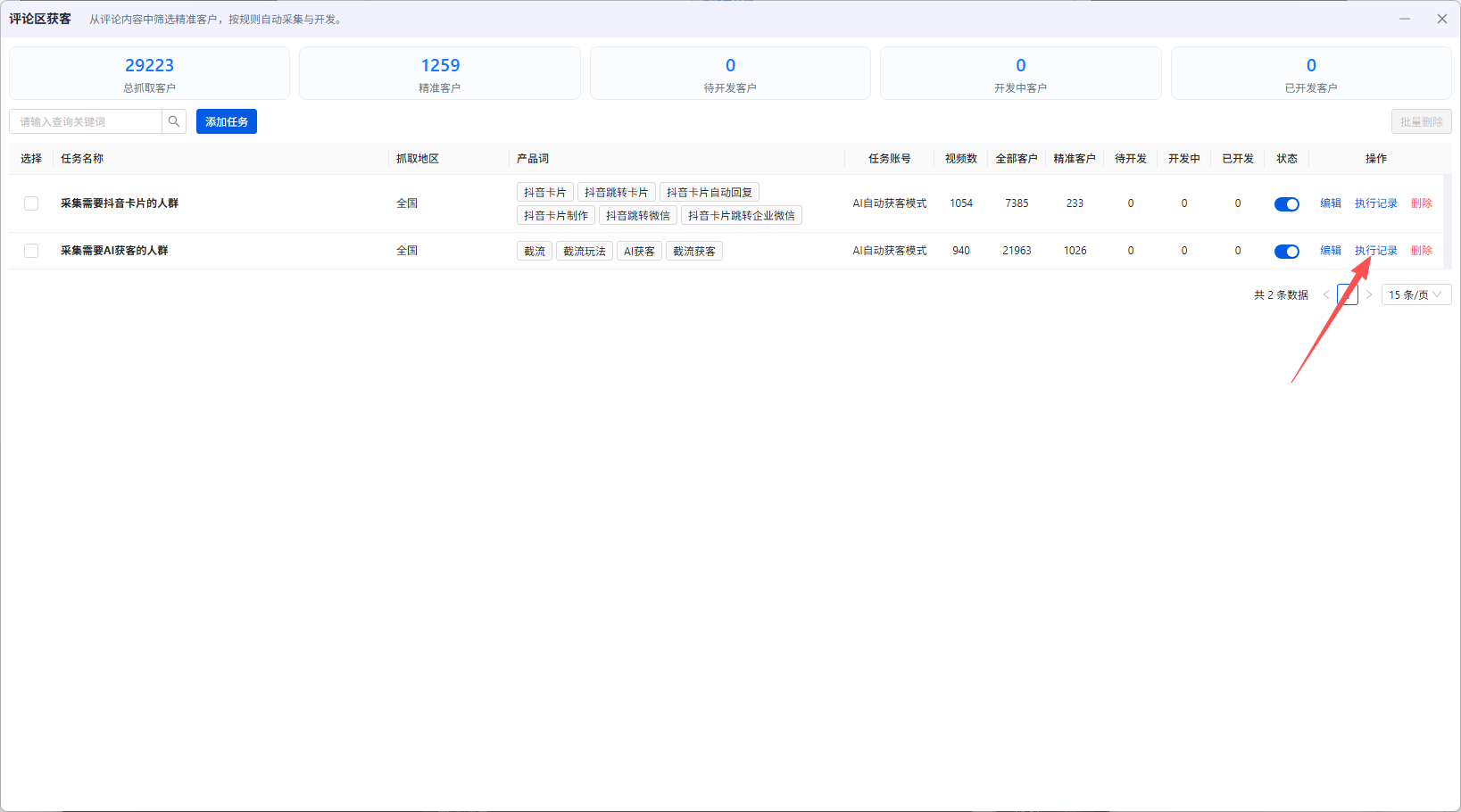Click the 截流获客 product tag
The width and height of the screenshot is (1461, 812).
(694, 252)
